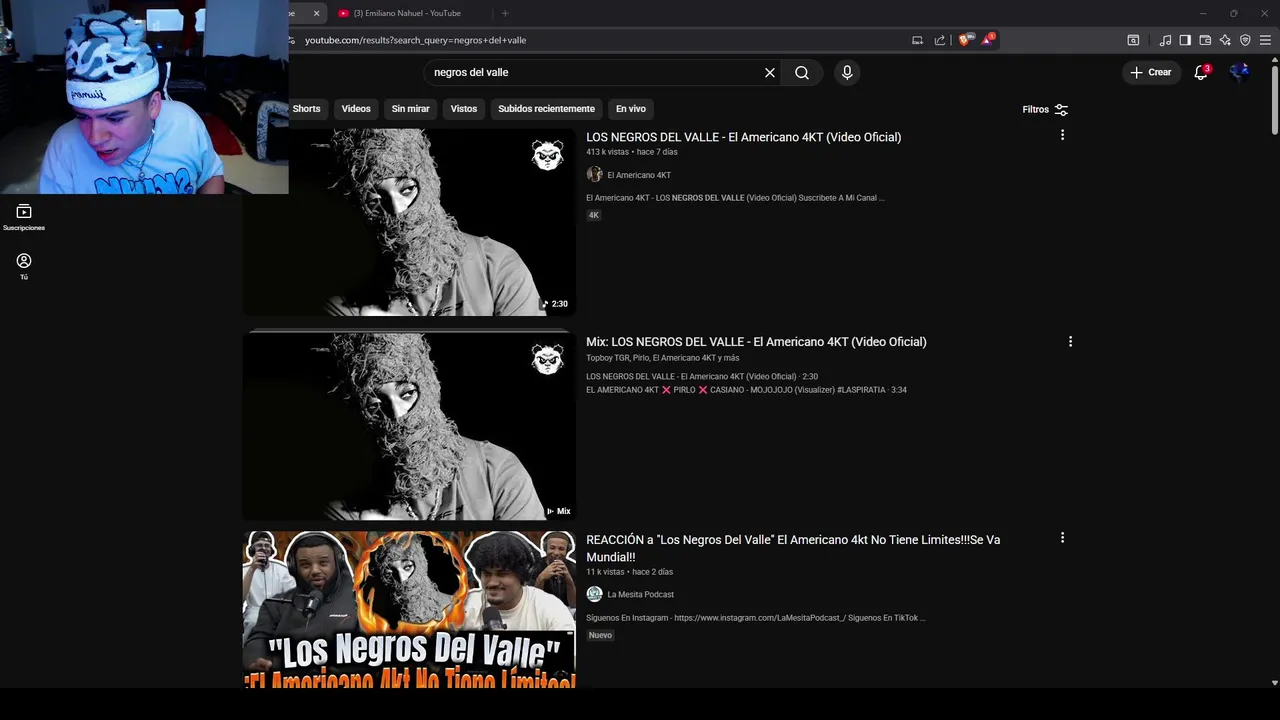Open the Leo AI sparkle icon
The height and width of the screenshot is (720, 1280).
tap(1225, 40)
